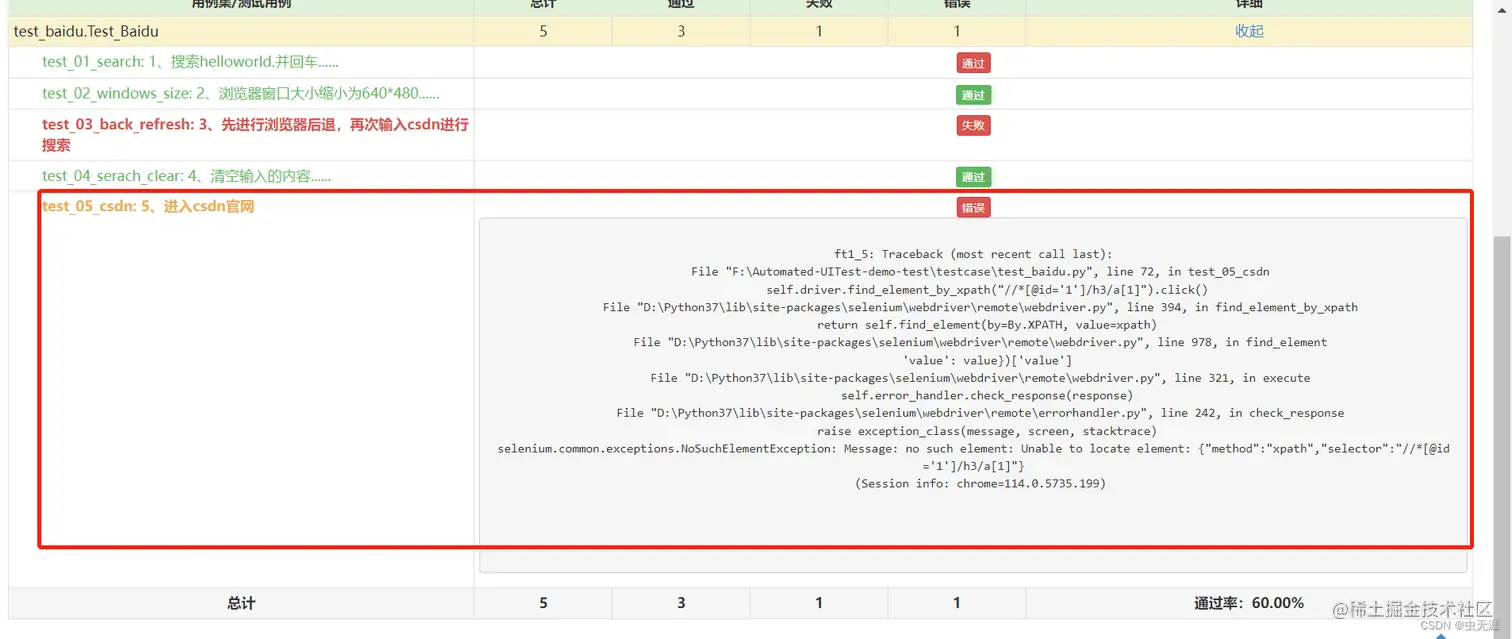Click the 错误 badge for test_05_csdn
This screenshot has height=639, width=1512.
click(973, 208)
